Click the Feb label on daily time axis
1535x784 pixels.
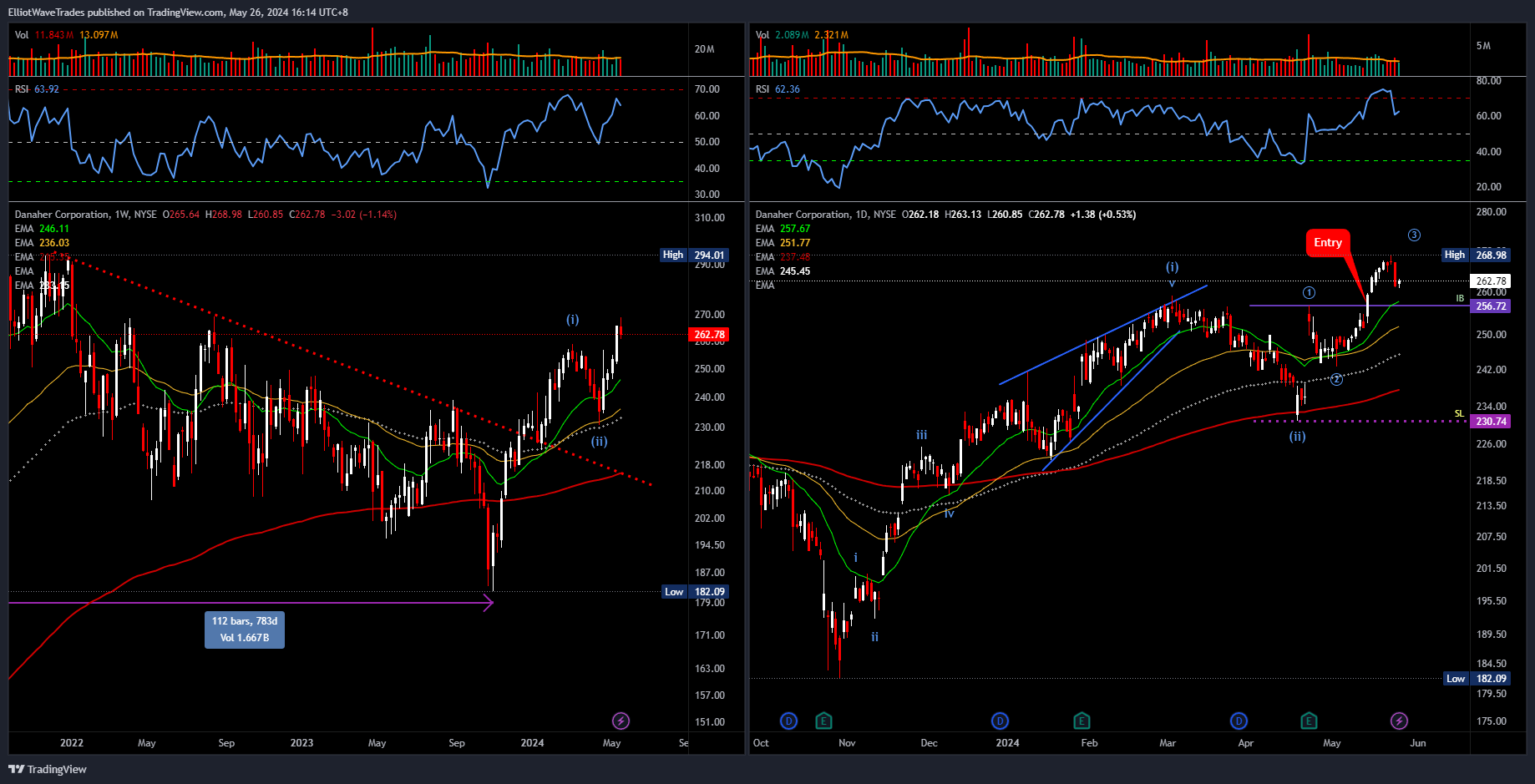click(1089, 743)
